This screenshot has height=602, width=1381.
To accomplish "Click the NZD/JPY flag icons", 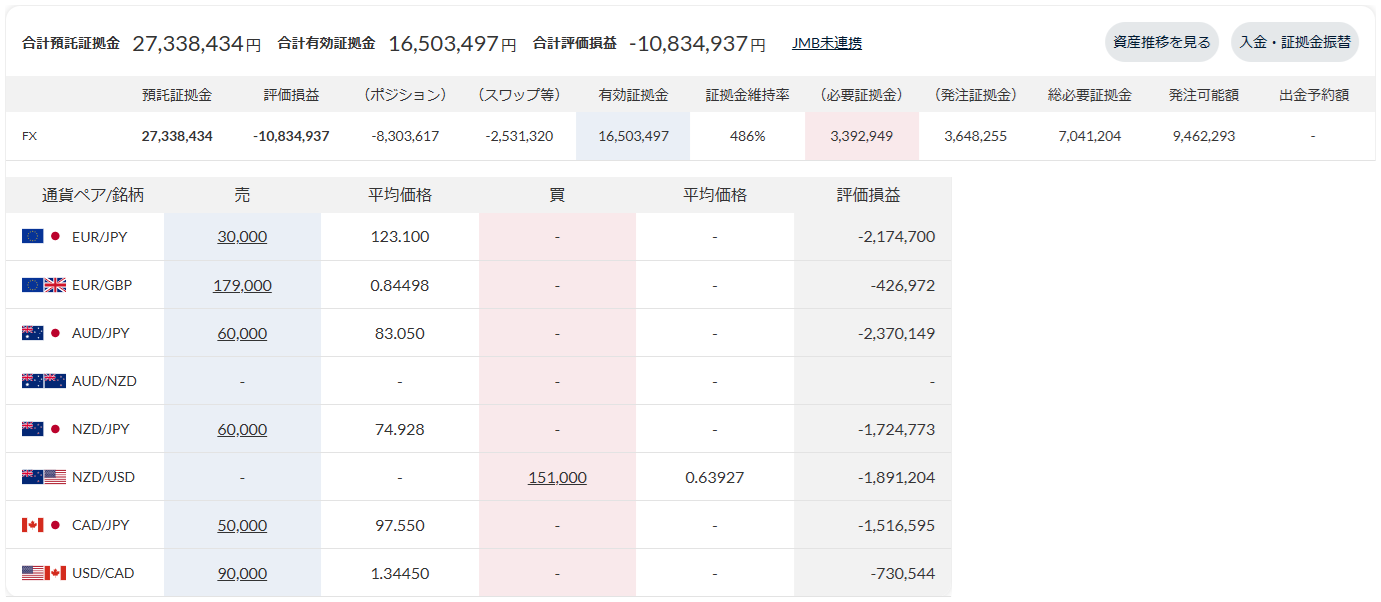I will click(x=43, y=429).
